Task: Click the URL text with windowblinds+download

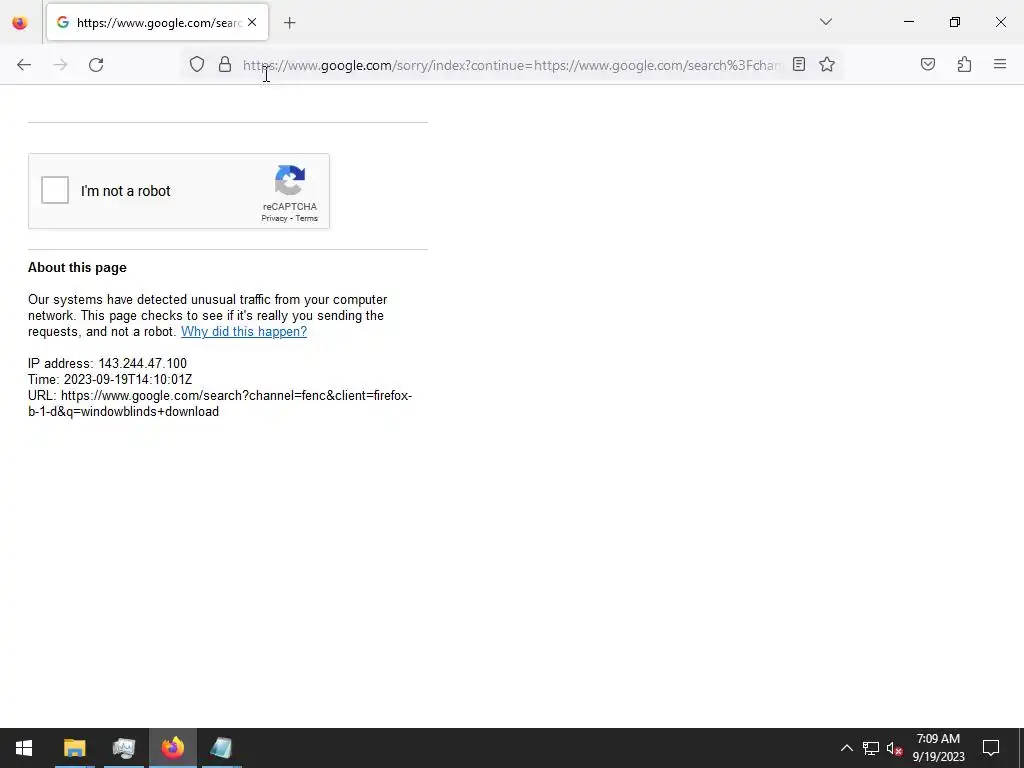Action: point(220,404)
